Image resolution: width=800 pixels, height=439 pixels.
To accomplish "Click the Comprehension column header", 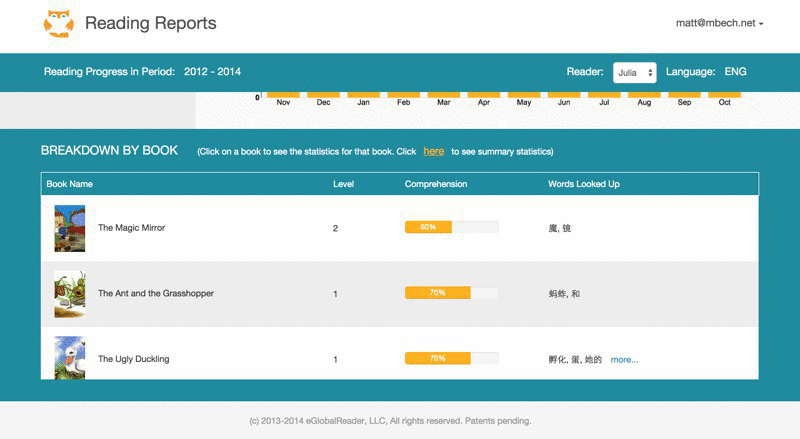I will pyautogui.click(x=435, y=184).
